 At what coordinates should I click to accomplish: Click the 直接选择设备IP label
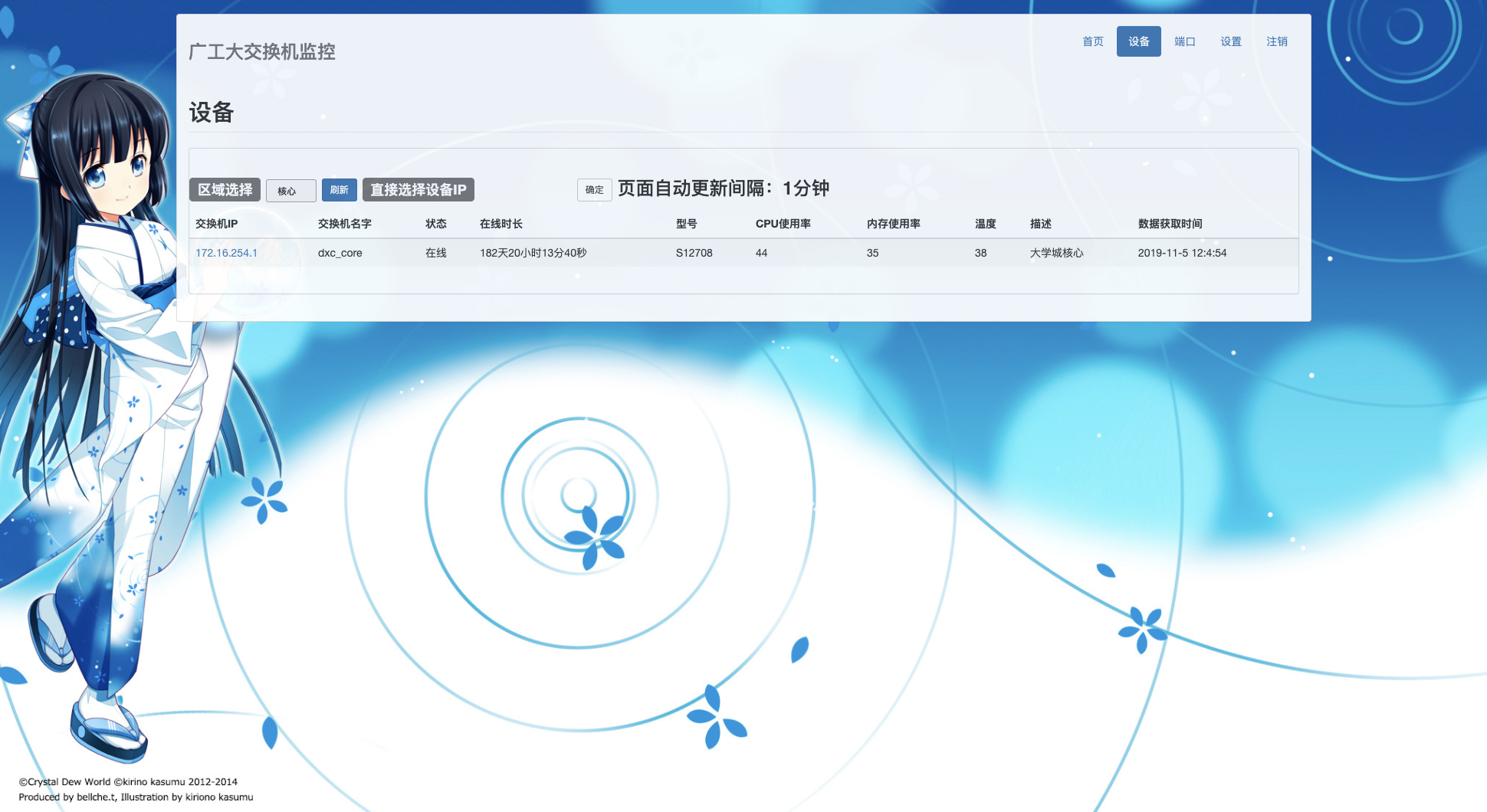[418, 190]
